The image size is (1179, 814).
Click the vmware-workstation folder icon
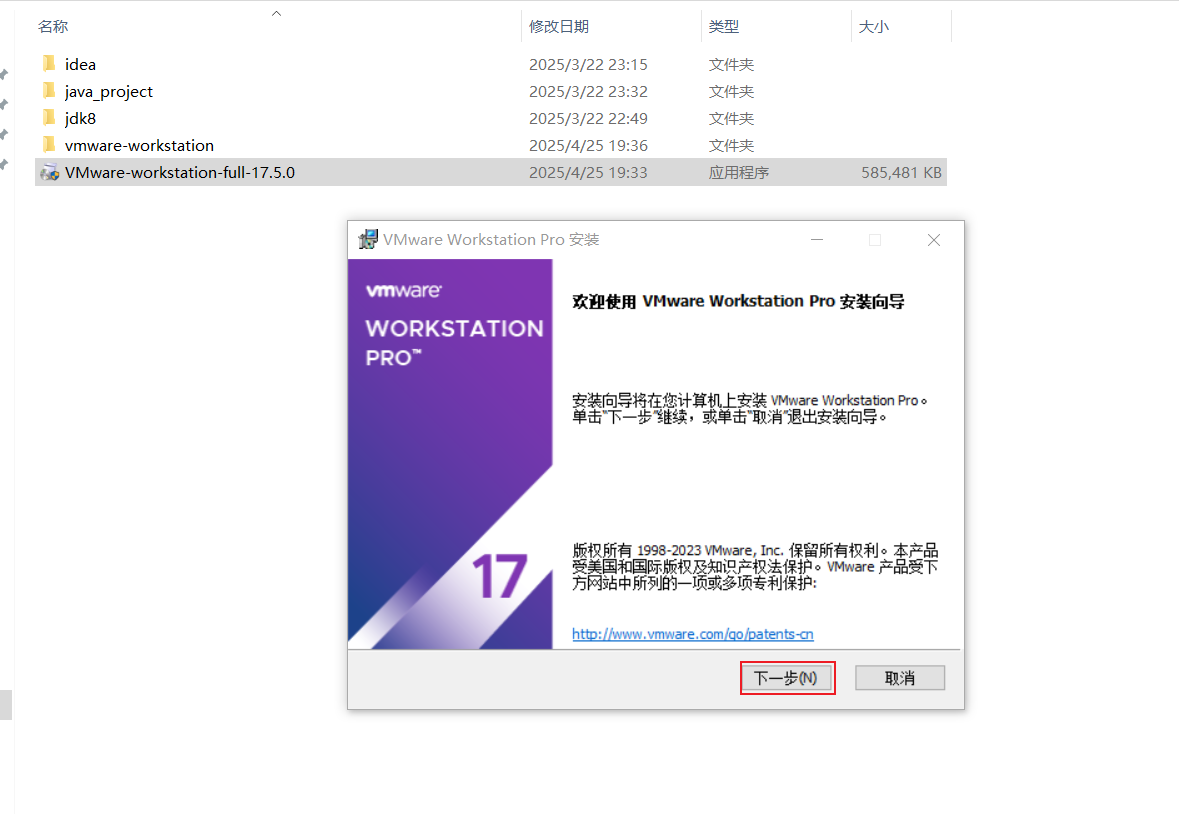click(50, 145)
